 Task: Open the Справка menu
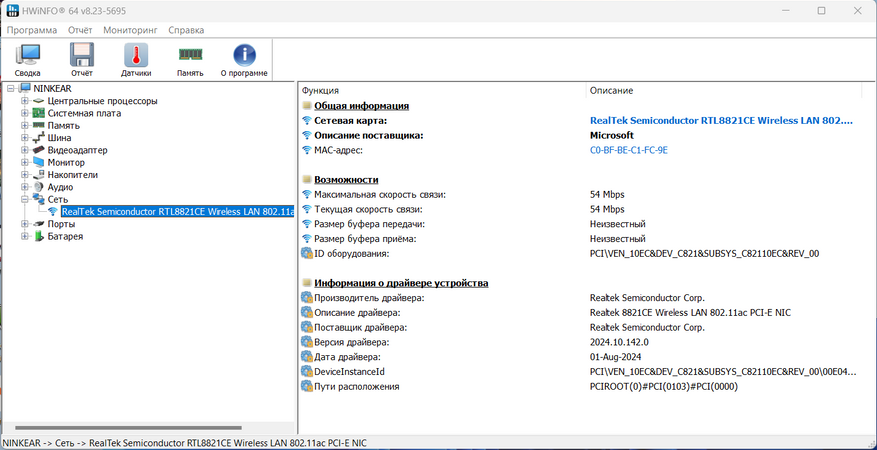tap(186, 30)
